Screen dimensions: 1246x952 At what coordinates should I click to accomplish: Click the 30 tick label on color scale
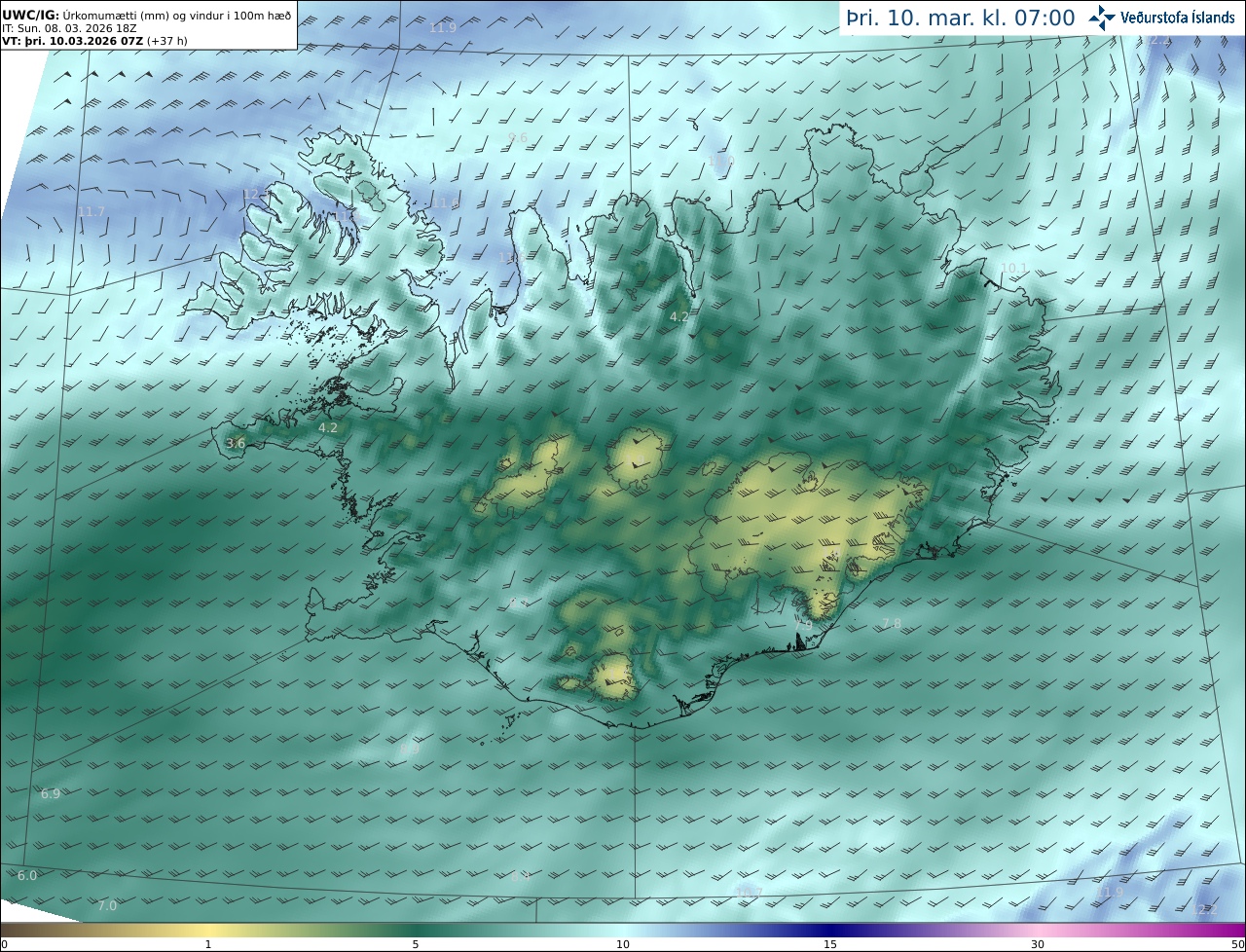coord(1038,944)
